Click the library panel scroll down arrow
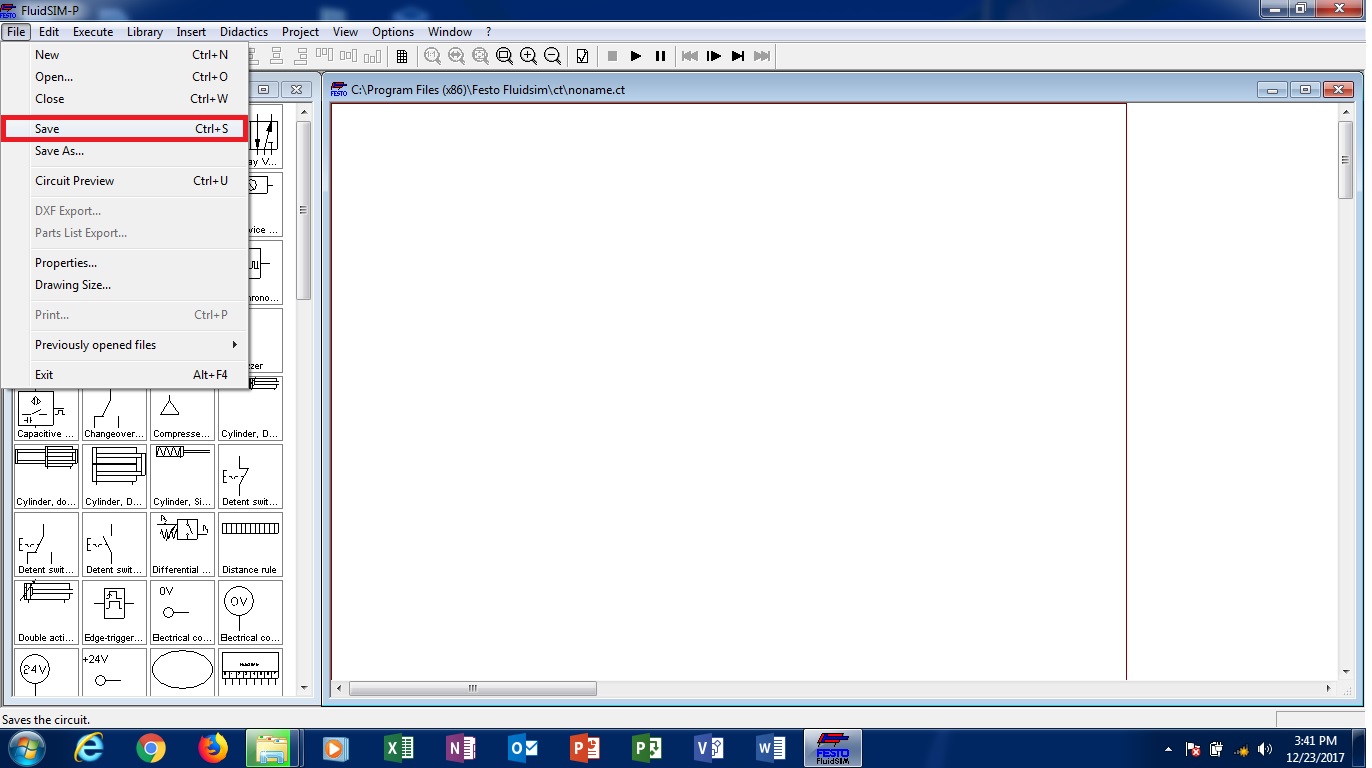 [304, 689]
